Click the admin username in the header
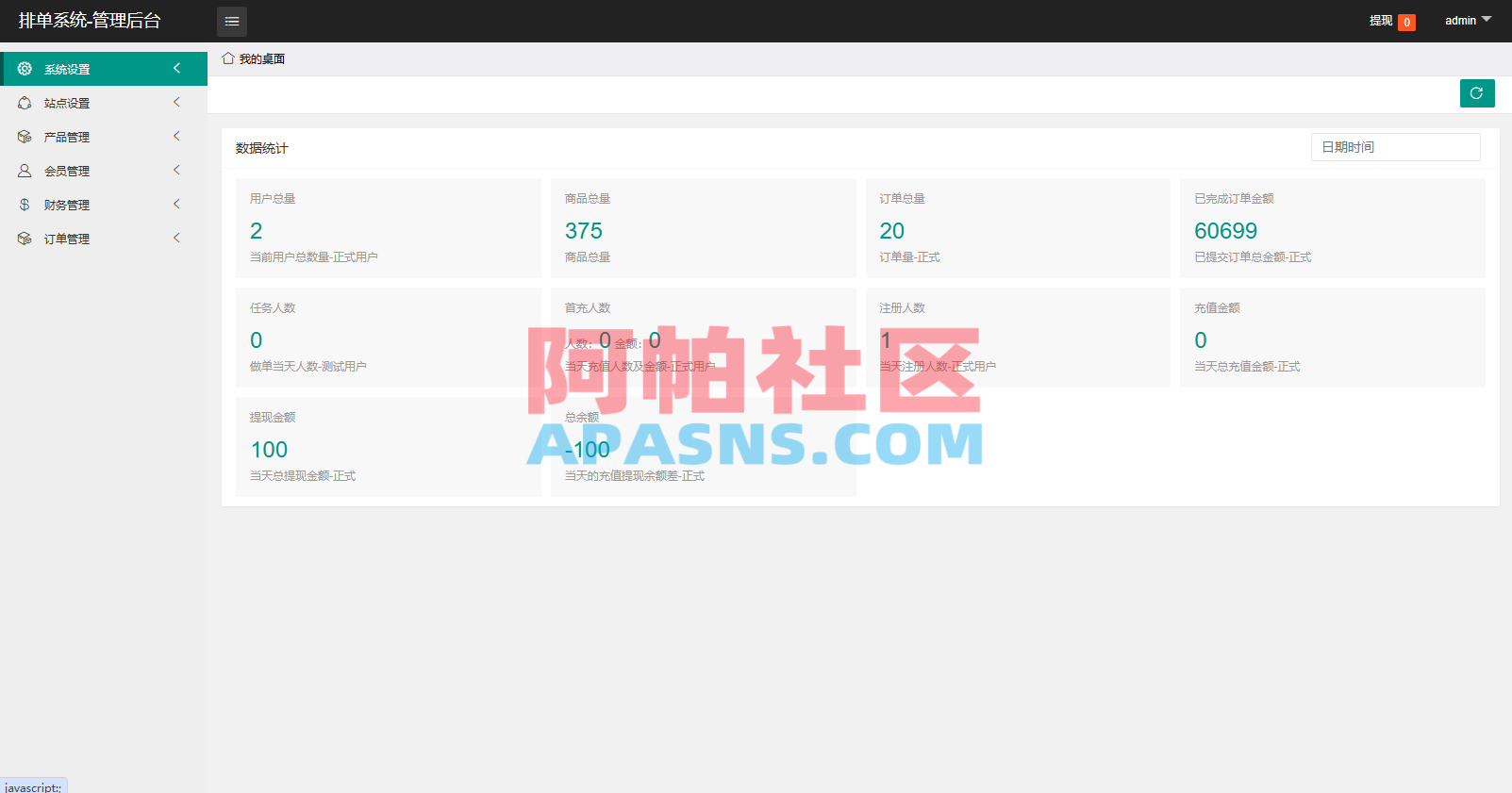This screenshot has width=1512, height=793. coord(1460,21)
